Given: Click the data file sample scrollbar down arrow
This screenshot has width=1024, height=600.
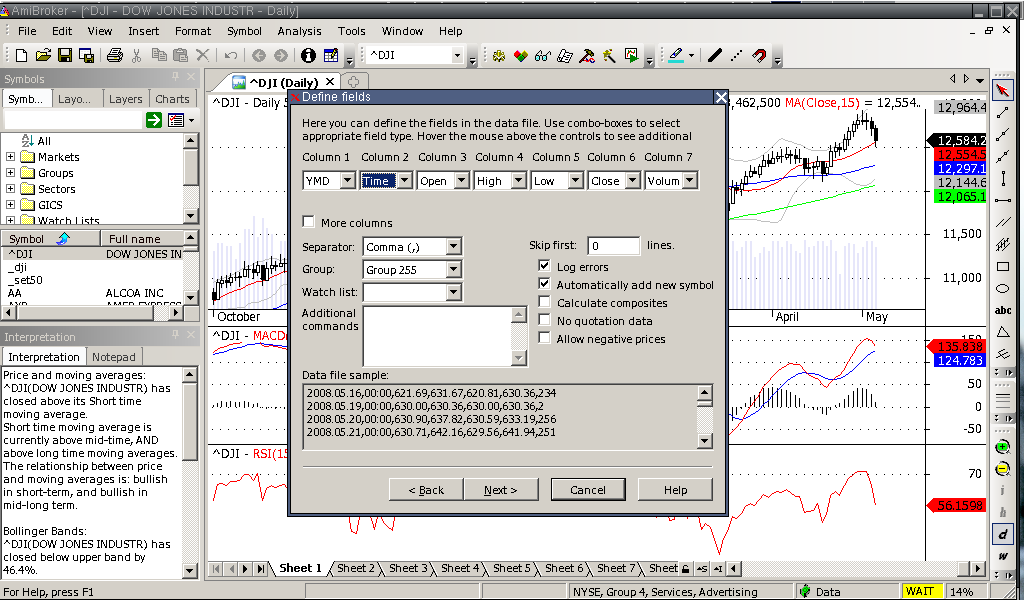Looking at the screenshot, I should pyautogui.click(x=704, y=441).
